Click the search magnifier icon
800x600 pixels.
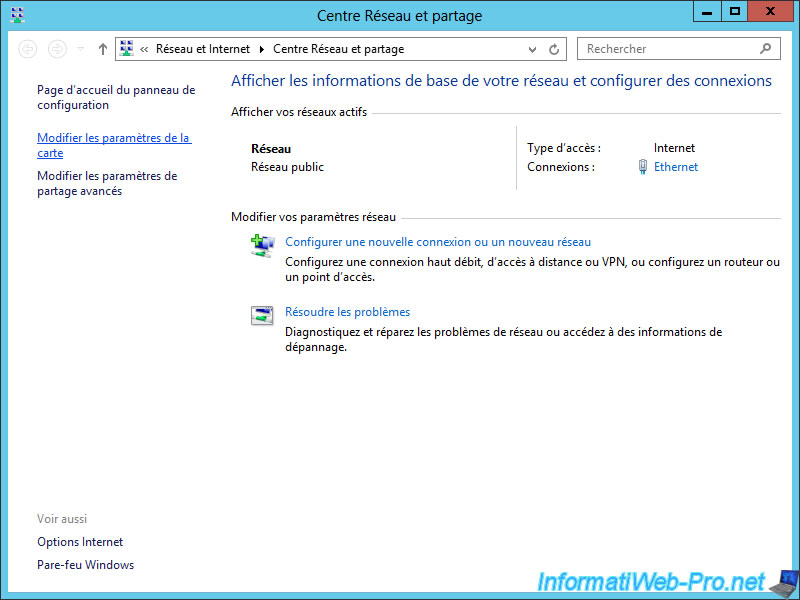point(765,48)
